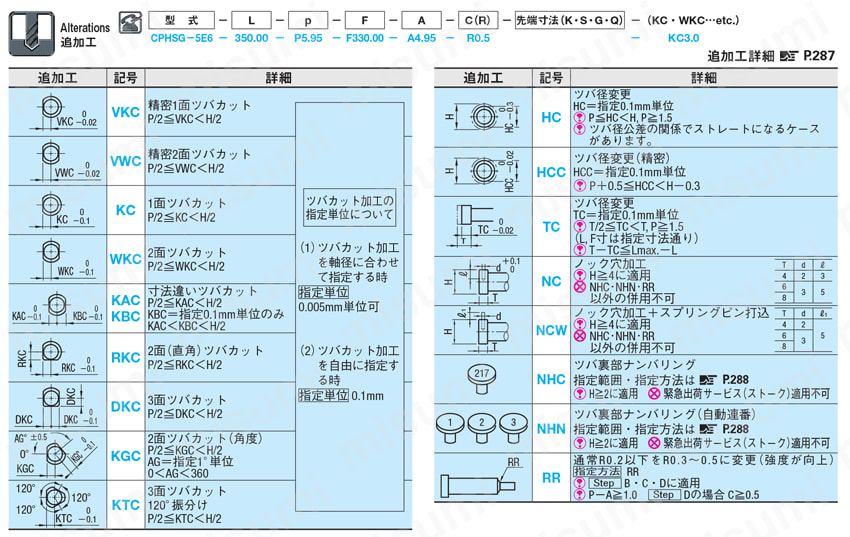This screenshot has height=537, width=850.
Task: Click the DKC code label
Action: (x=126, y=406)
